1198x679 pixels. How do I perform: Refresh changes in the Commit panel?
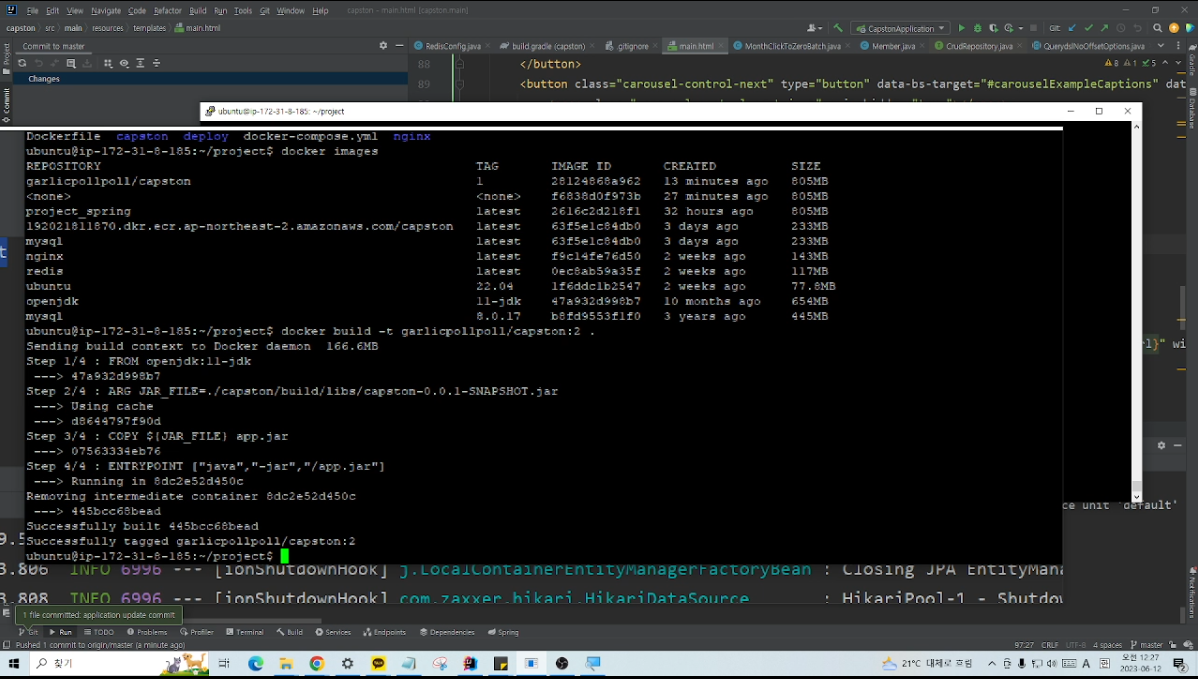click(x=22, y=63)
